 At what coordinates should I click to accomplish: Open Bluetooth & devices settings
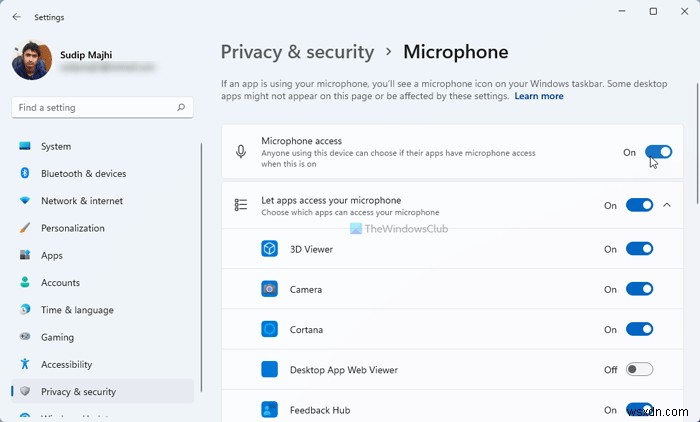point(103,173)
